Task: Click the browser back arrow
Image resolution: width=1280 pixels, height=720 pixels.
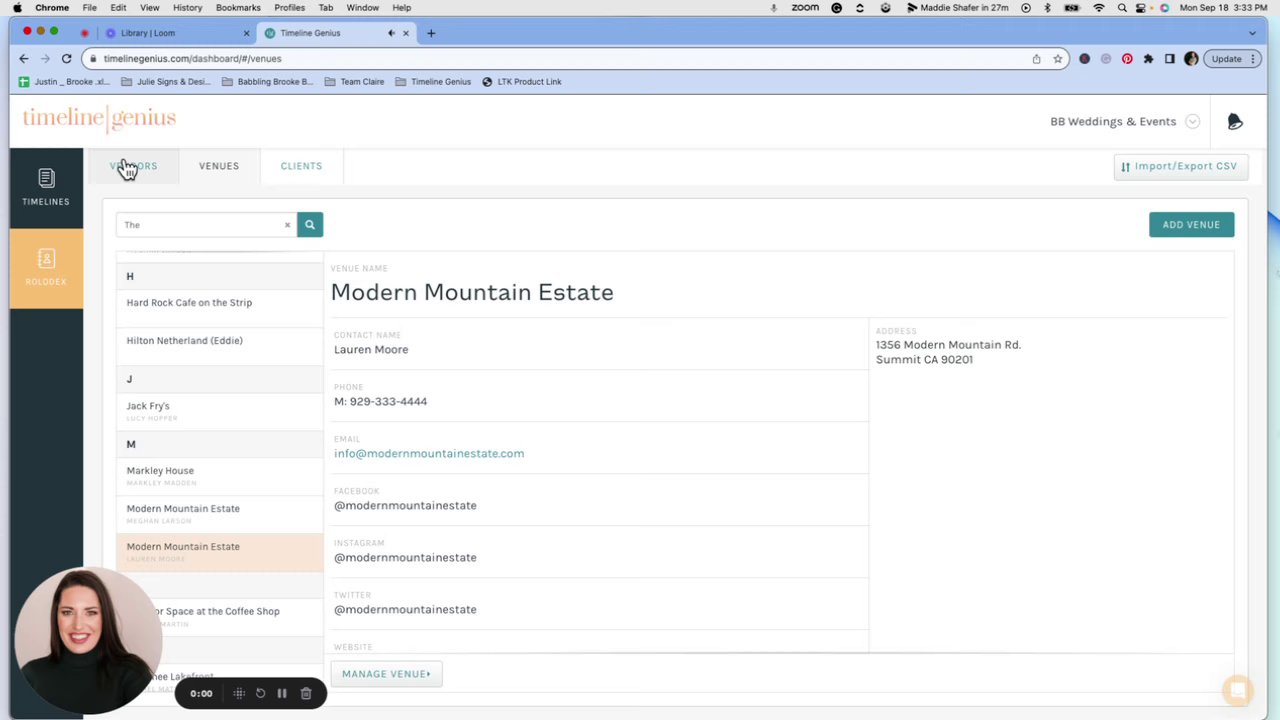Action: 24,59
